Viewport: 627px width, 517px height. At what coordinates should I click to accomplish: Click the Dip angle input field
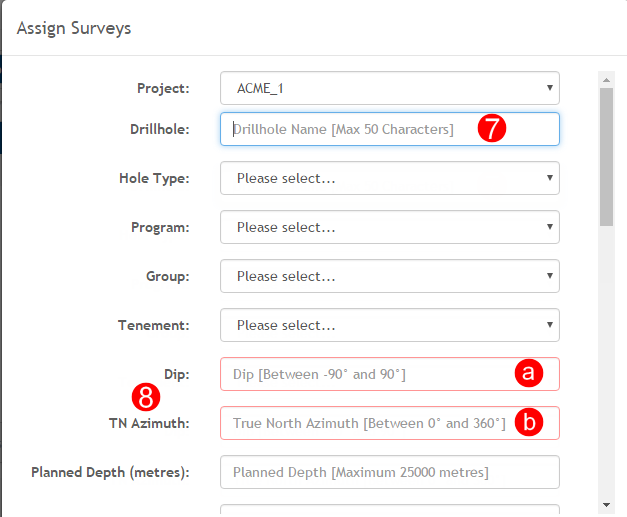coord(389,374)
